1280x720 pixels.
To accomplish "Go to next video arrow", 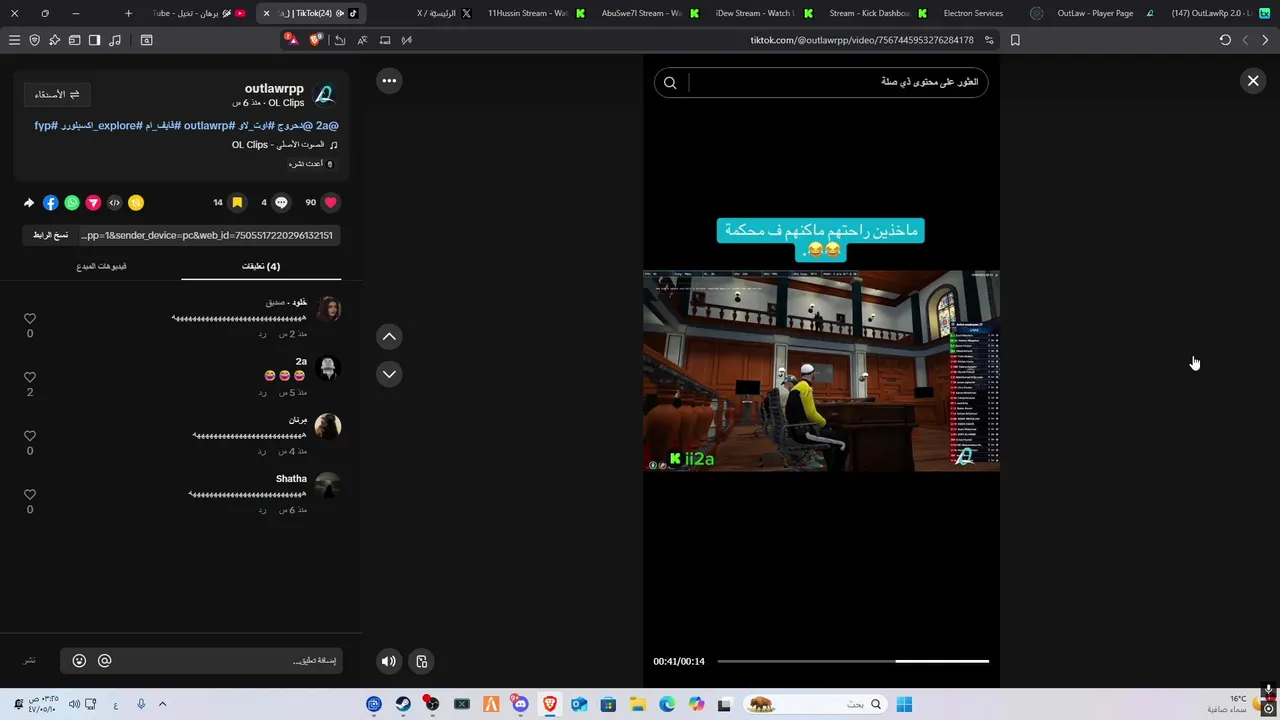I will click(389, 374).
